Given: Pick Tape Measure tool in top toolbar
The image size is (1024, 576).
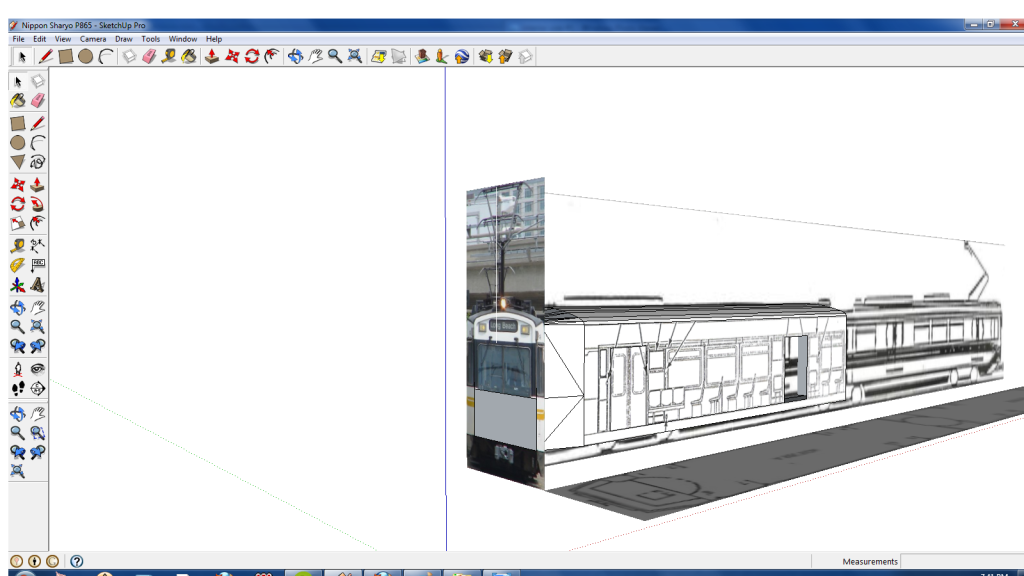Looking at the screenshot, I should [169, 57].
